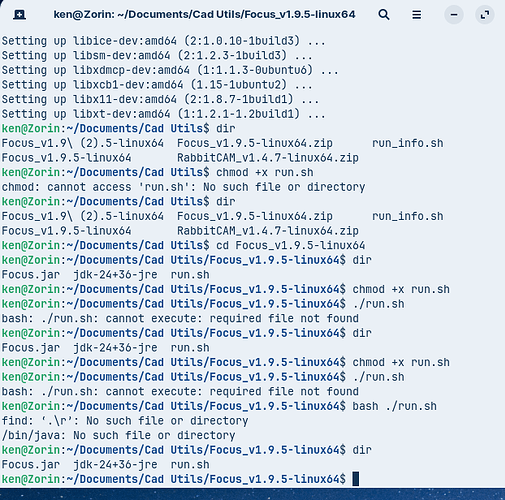This screenshot has height=500, width=505.
Task: Open the hamburger main menu
Action: (x=416, y=15)
